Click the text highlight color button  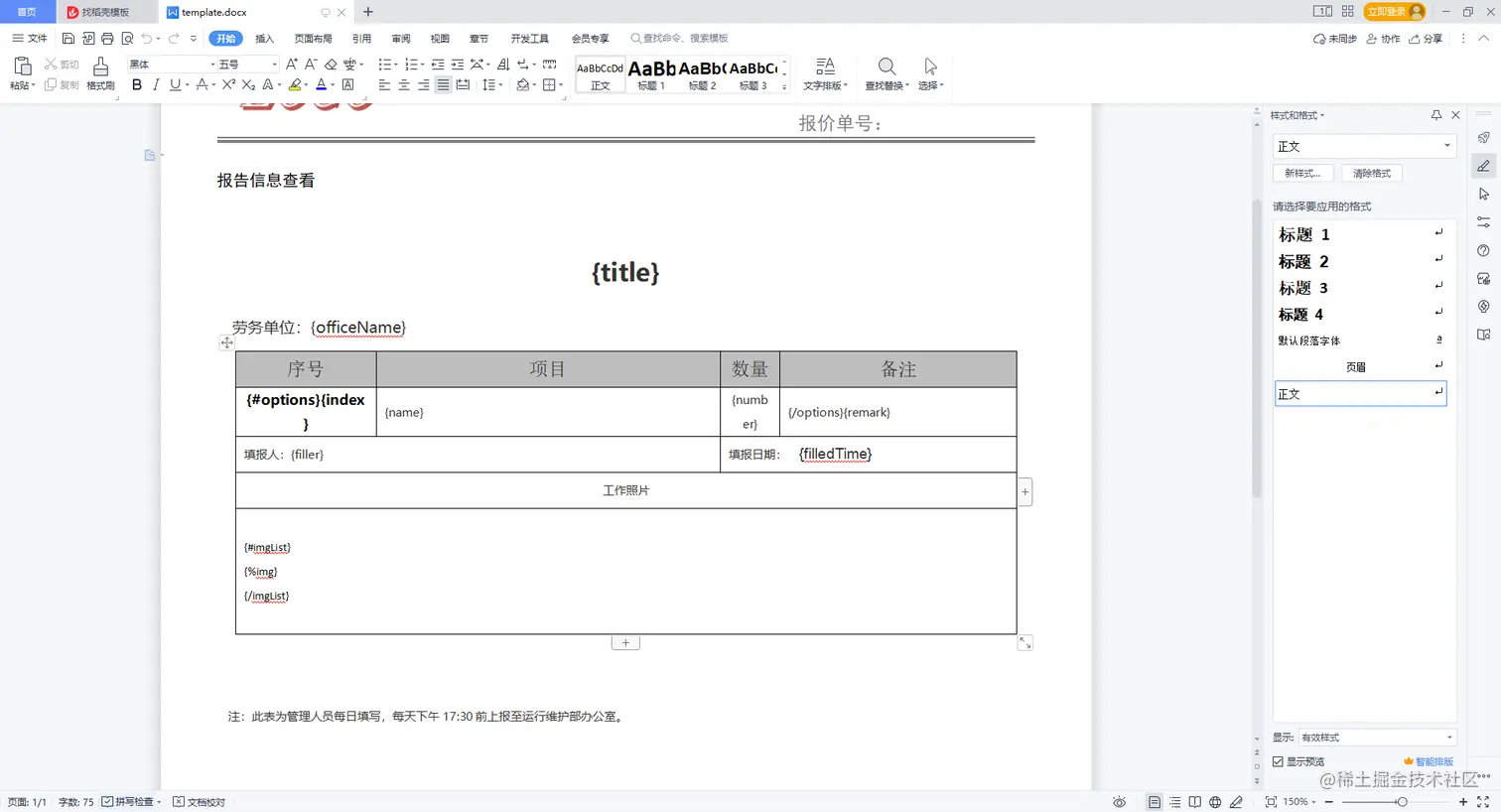295,85
